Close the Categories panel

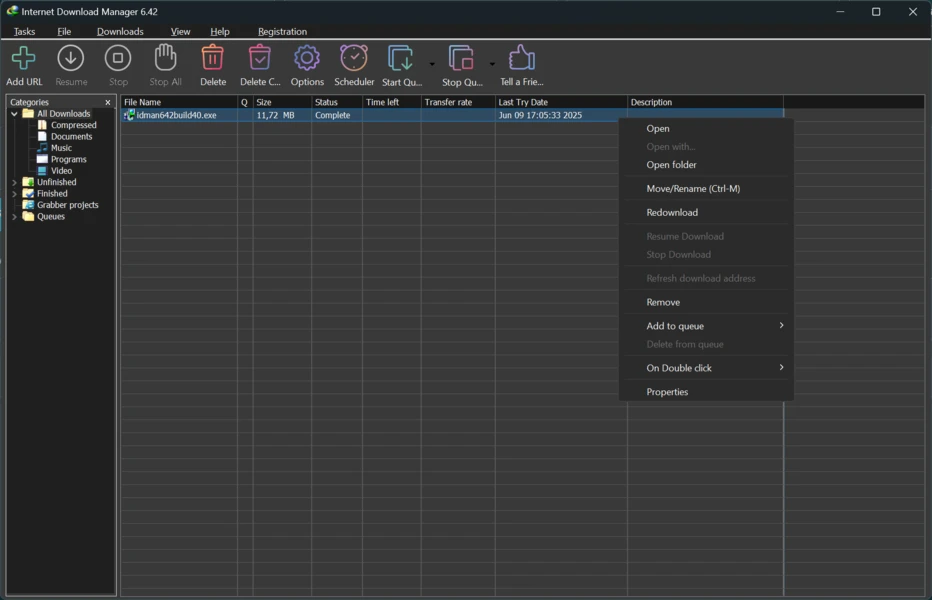point(108,102)
